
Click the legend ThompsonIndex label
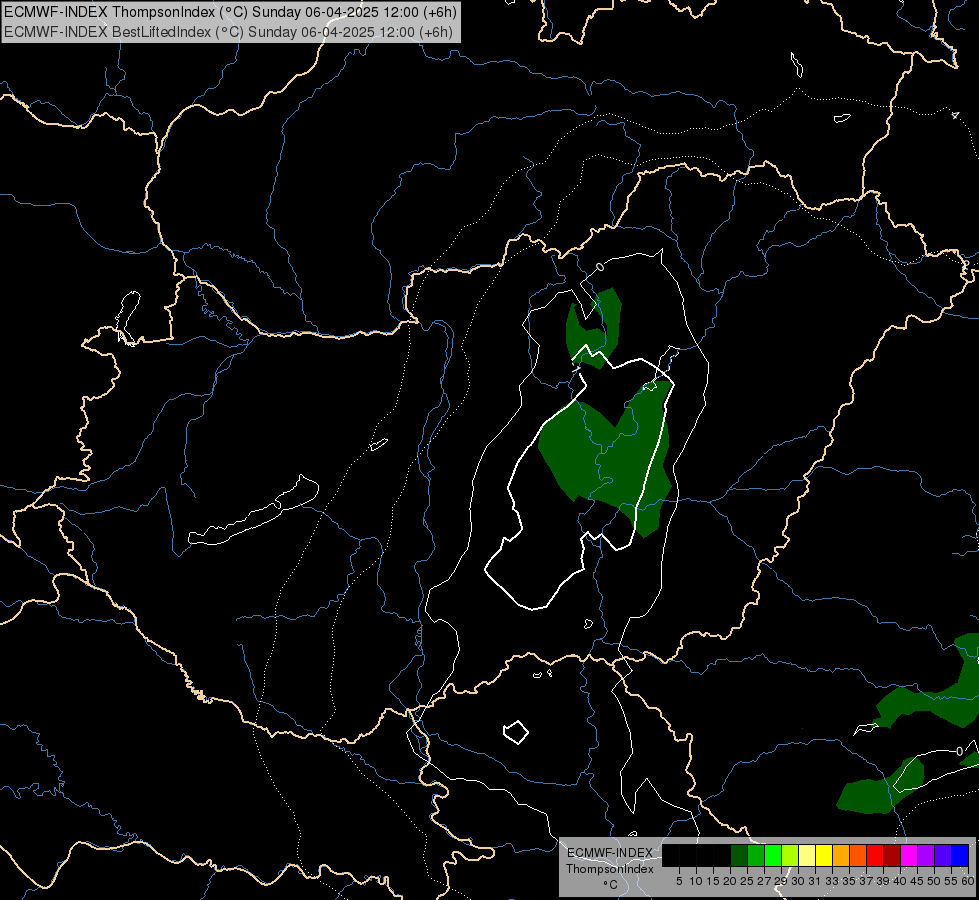pos(609,869)
